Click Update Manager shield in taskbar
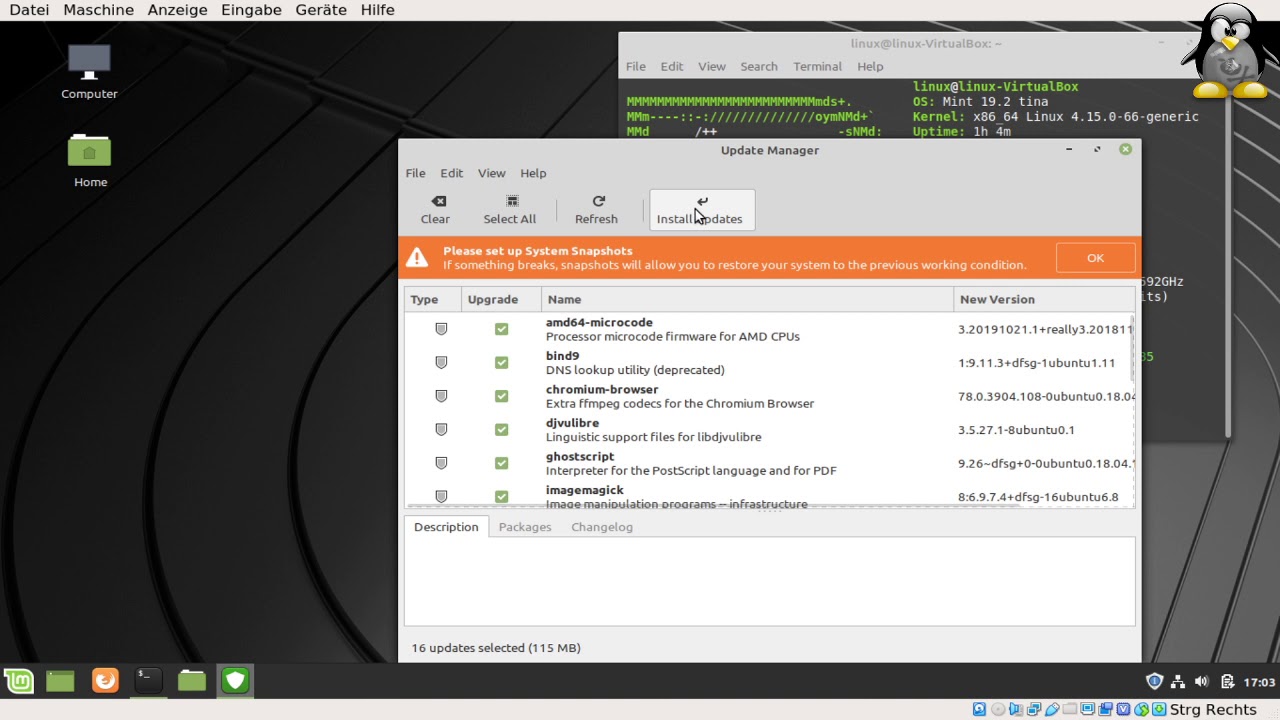This screenshot has height=720, width=1280. coord(235,681)
